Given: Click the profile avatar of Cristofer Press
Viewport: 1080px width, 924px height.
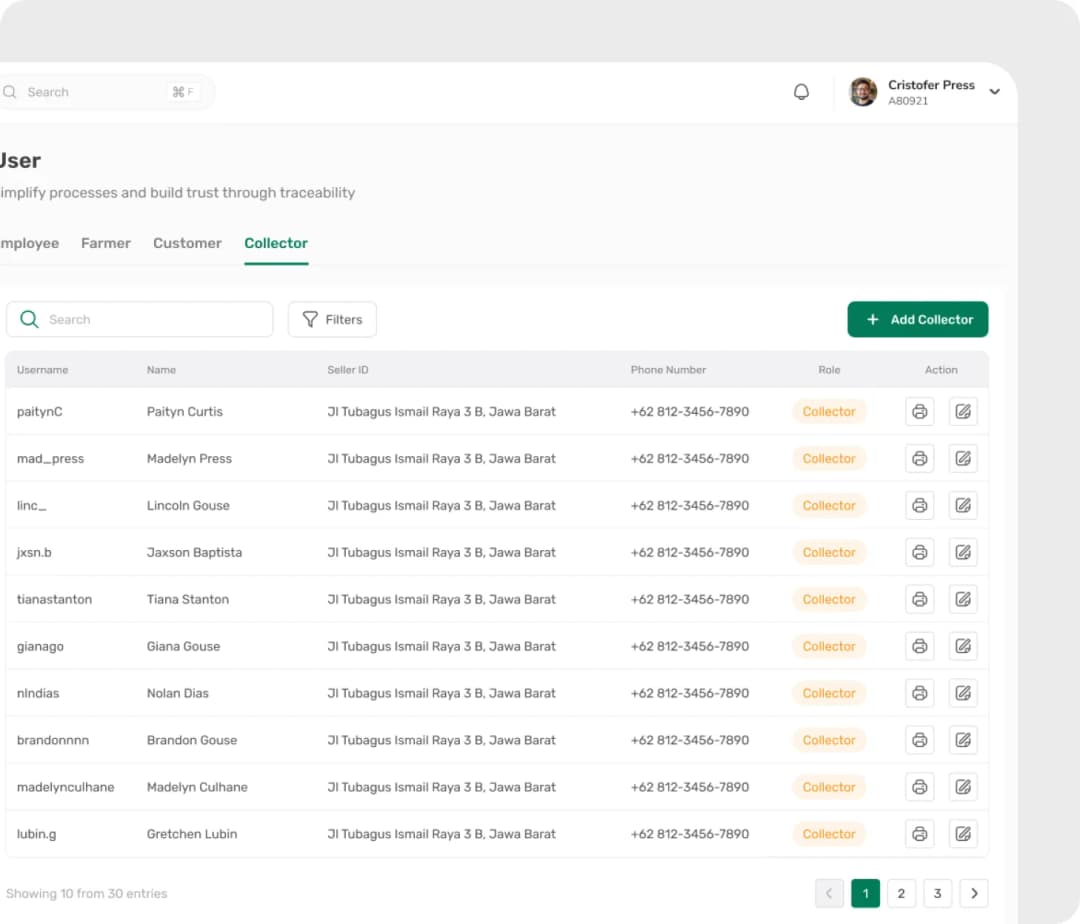Looking at the screenshot, I should tap(863, 92).
